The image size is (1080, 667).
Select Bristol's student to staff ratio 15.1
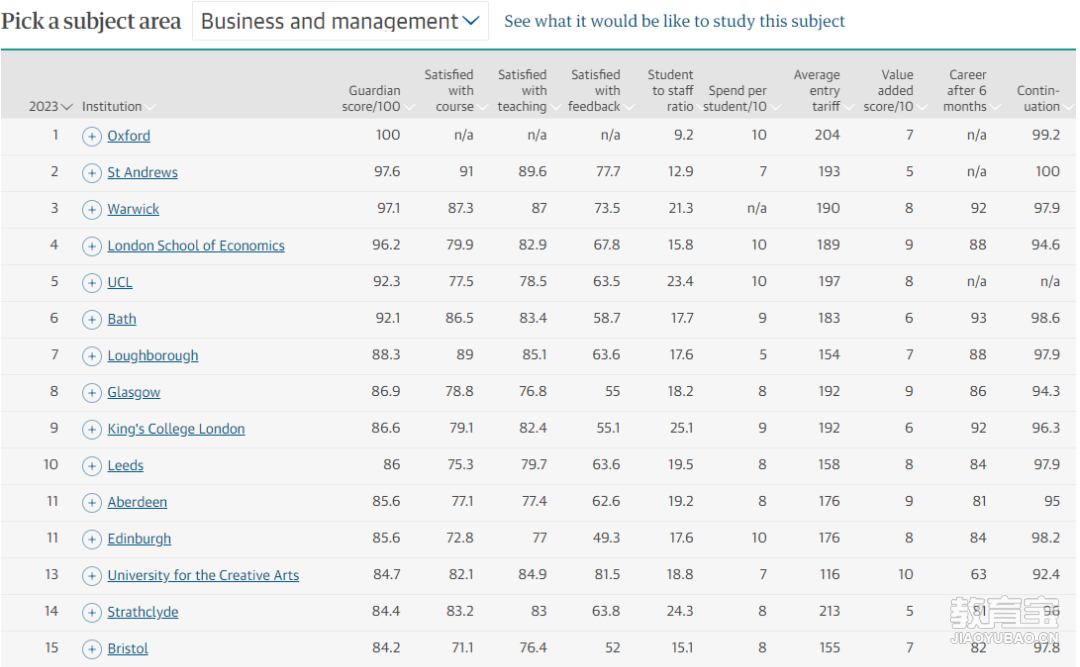[x=682, y=648]
